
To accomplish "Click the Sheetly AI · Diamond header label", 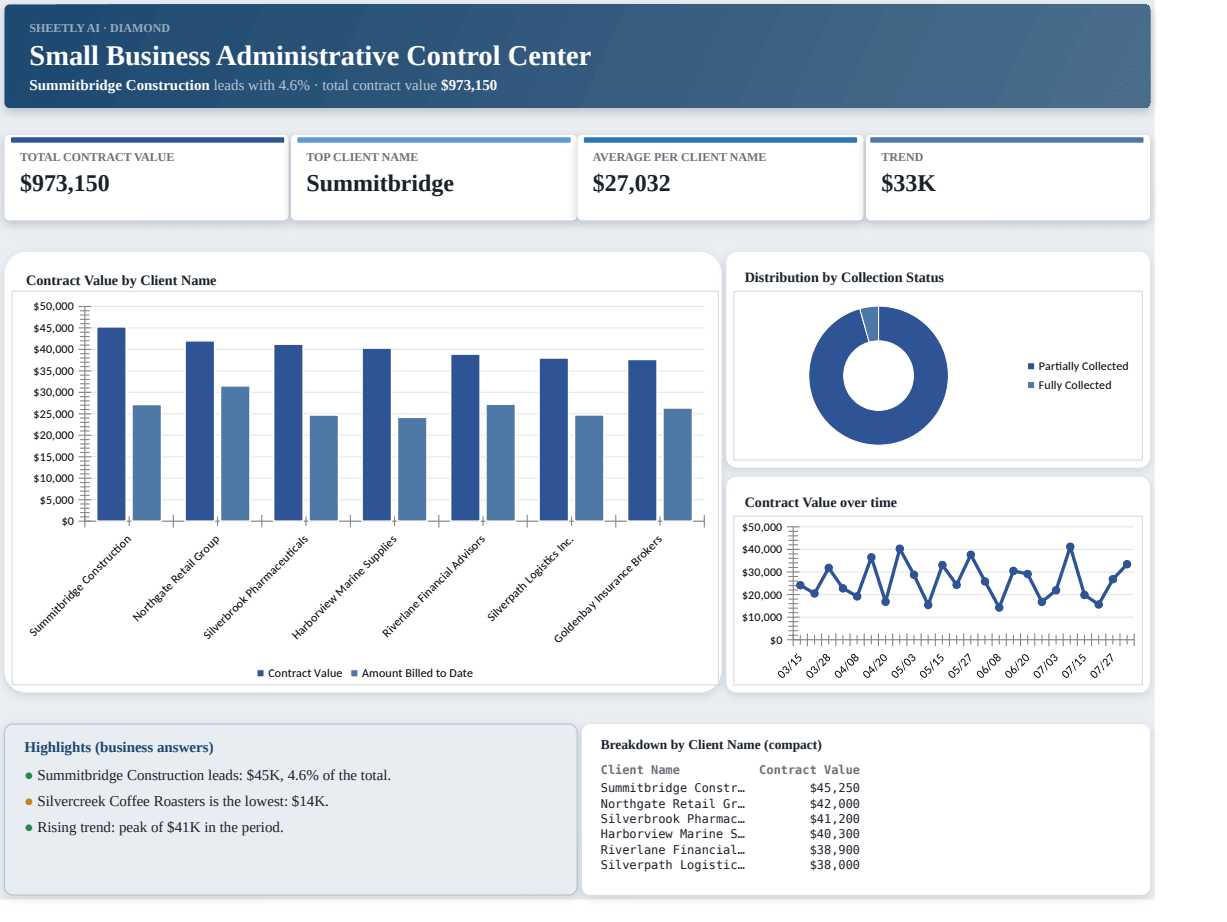I will pos(99,28).
